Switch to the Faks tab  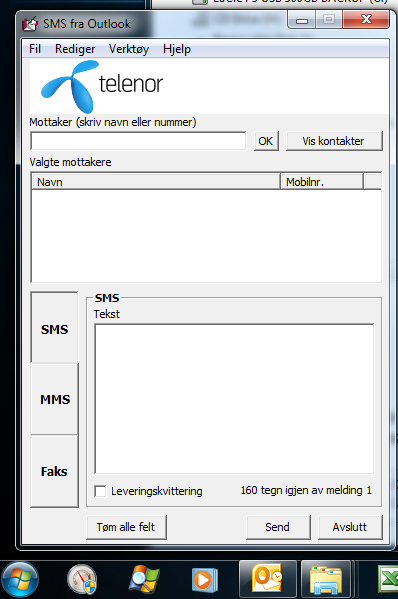(54, 471)
